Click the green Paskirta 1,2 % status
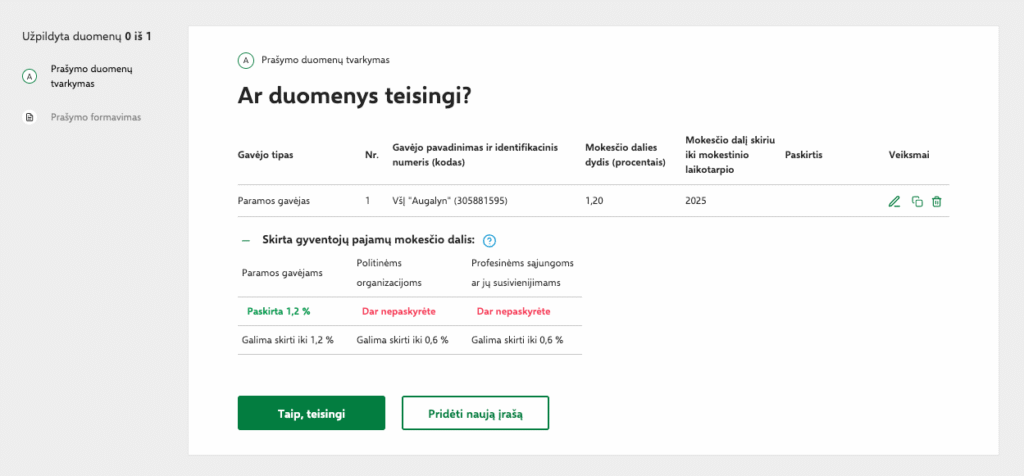 tap(278, 311)
